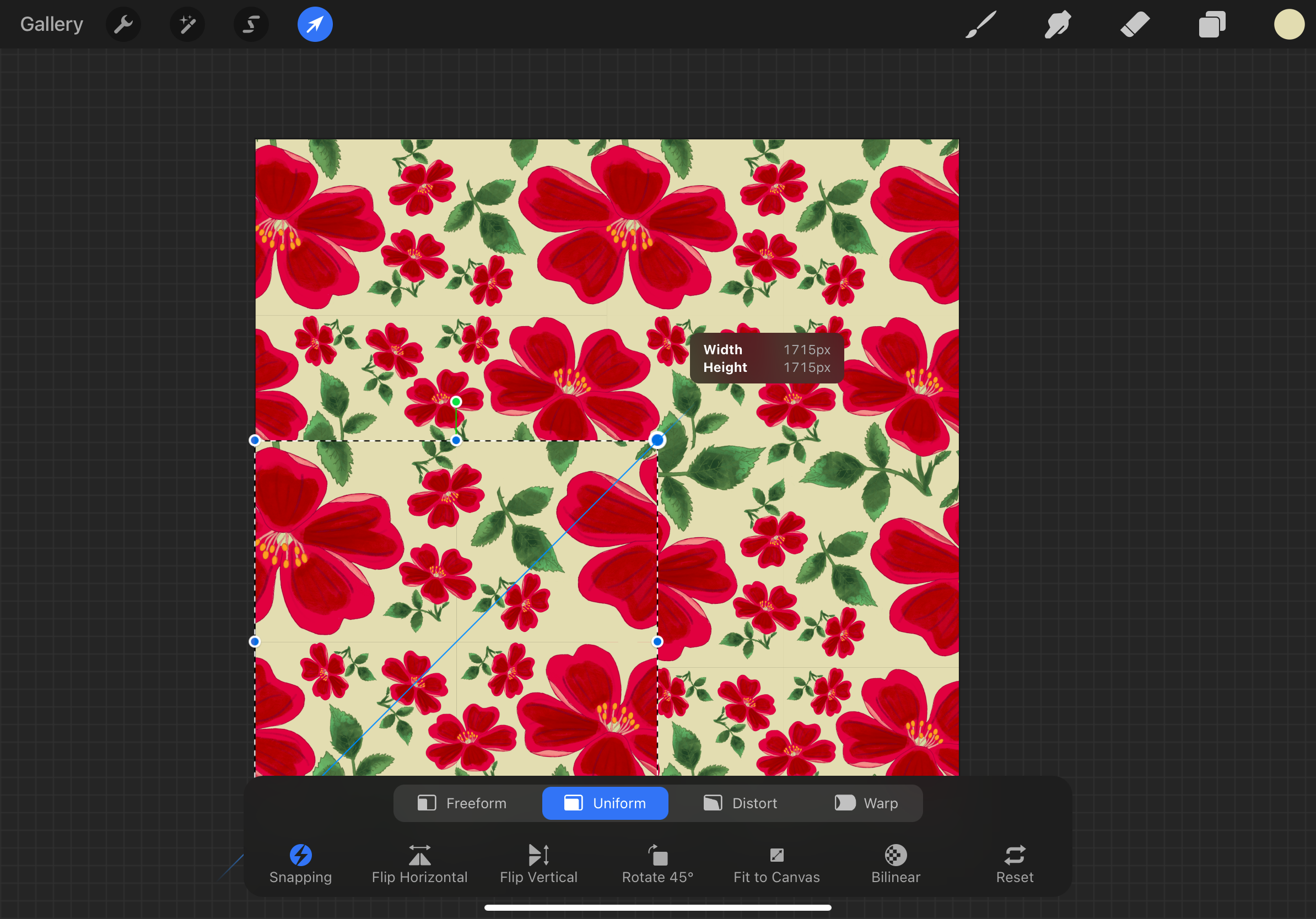Toggle Snapping settings
Image resolution: width=1316 pixels, height=919 pixels.
(300, 863)
